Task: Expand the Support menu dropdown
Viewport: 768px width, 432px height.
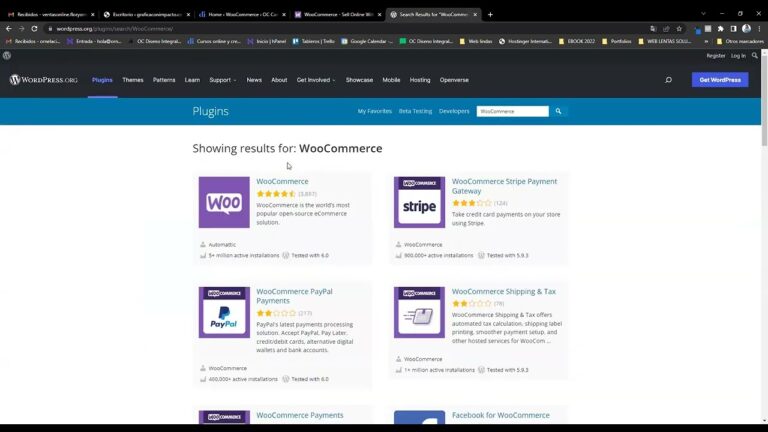Action: point(223,80)
